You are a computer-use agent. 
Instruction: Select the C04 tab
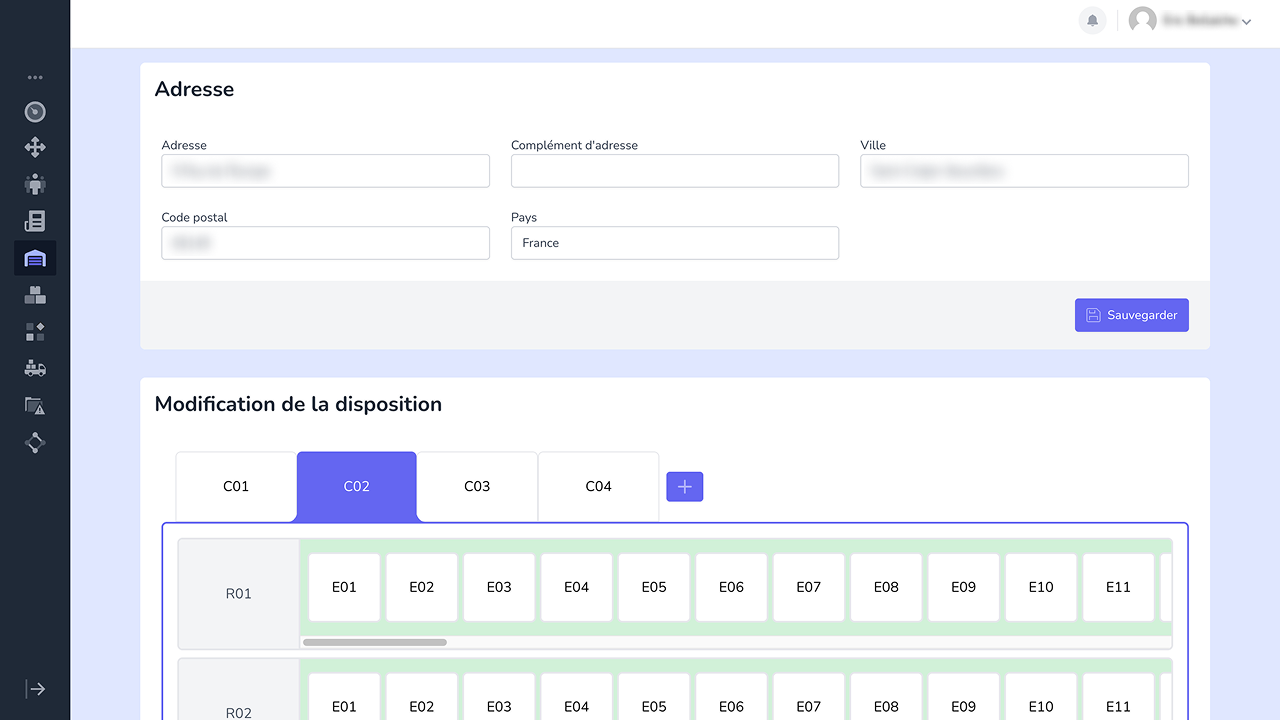click(598, 487)
